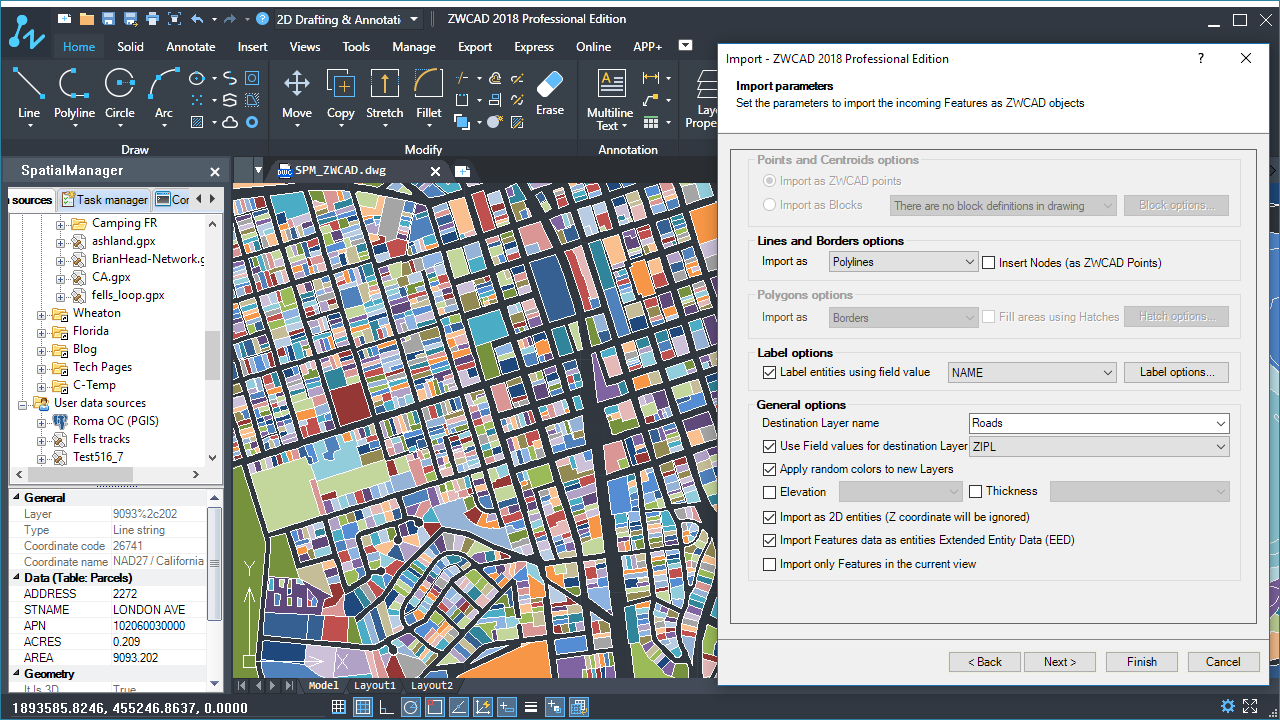Screen dimensions: 1280x720
Task: Click the hatch tool in Draw panel
Action: point(197,122)
